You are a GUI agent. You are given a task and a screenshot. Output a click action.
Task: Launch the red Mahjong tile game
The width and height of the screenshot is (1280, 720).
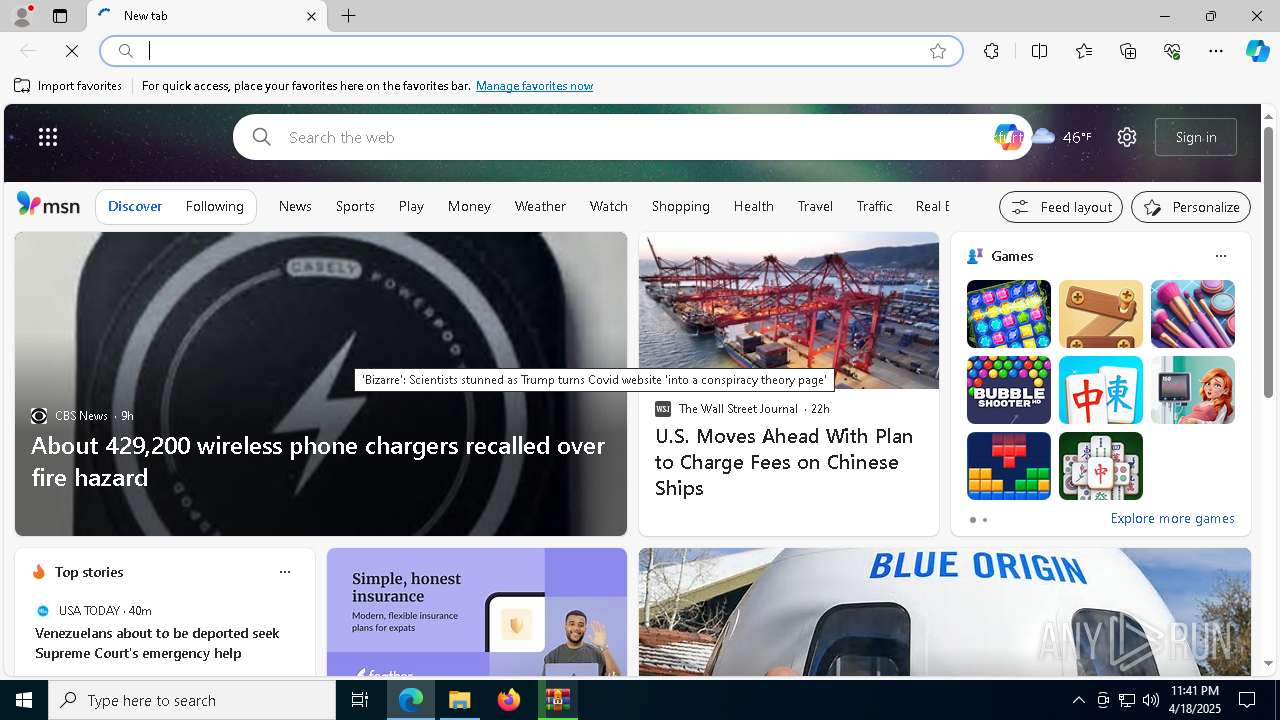1101,390
